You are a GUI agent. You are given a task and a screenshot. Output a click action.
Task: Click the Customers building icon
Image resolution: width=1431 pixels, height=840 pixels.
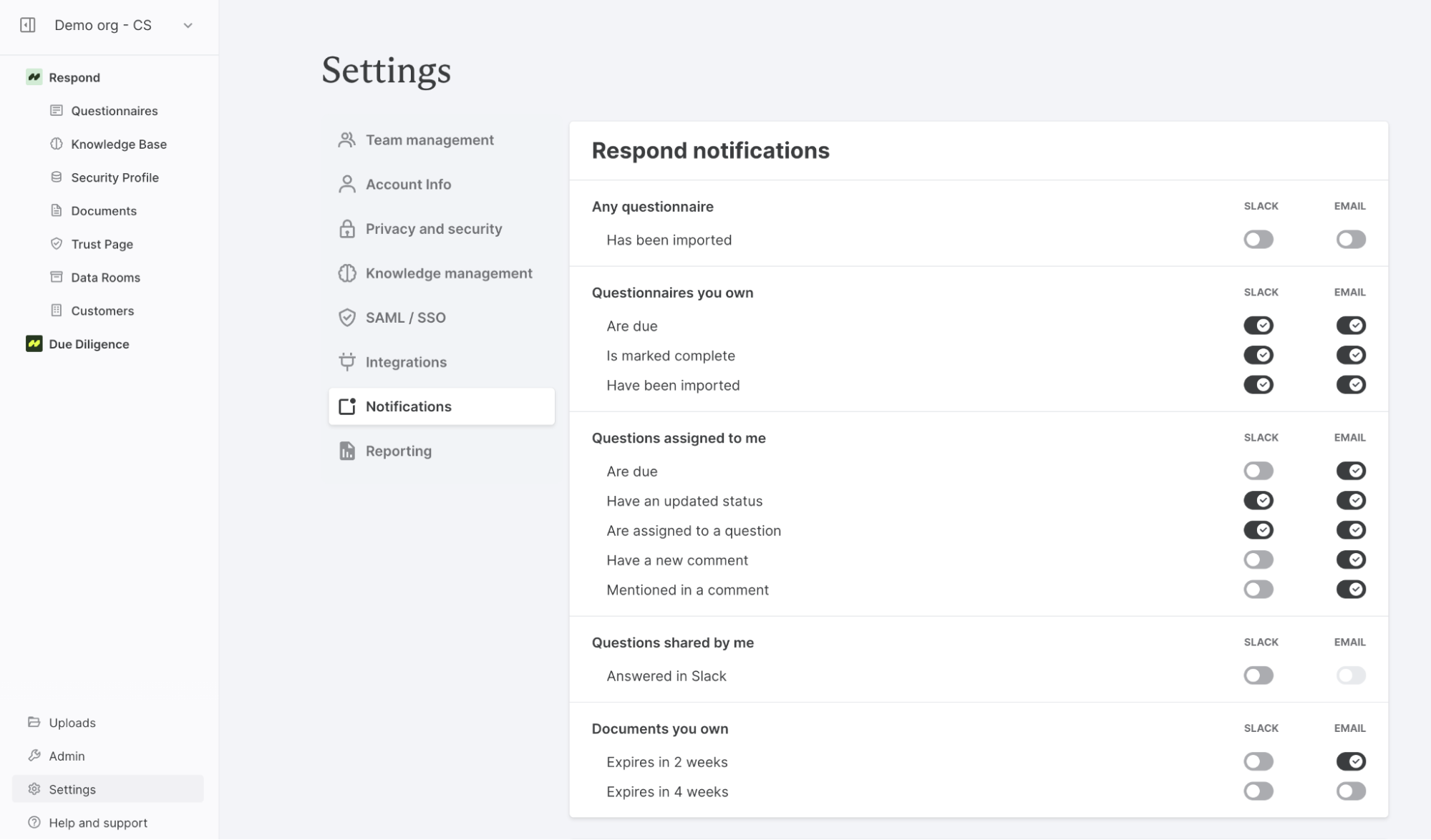[x=57, y=310]
